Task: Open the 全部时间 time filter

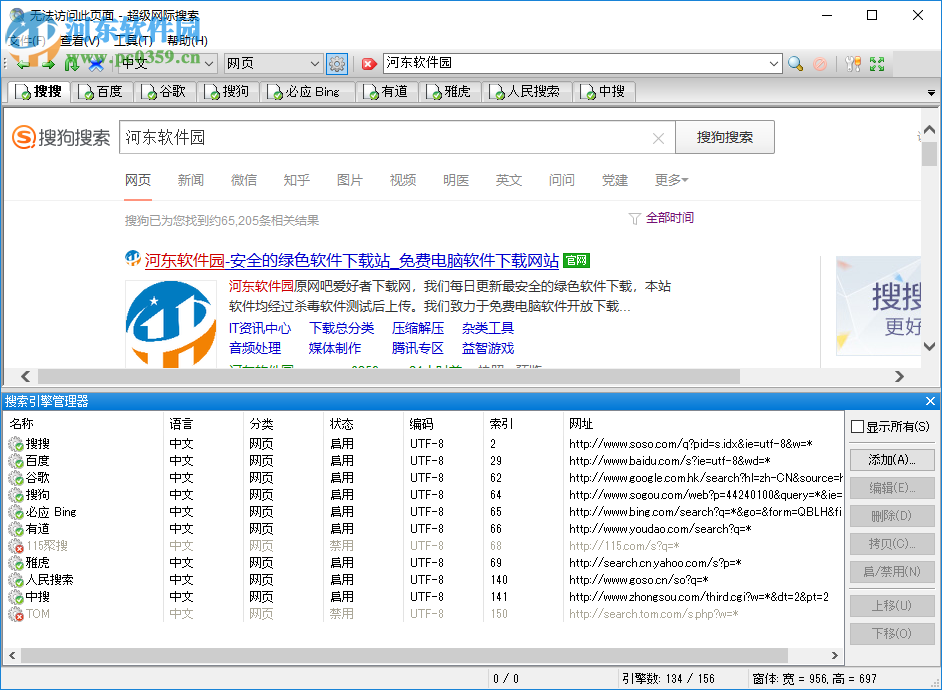Action: (670, 217)
